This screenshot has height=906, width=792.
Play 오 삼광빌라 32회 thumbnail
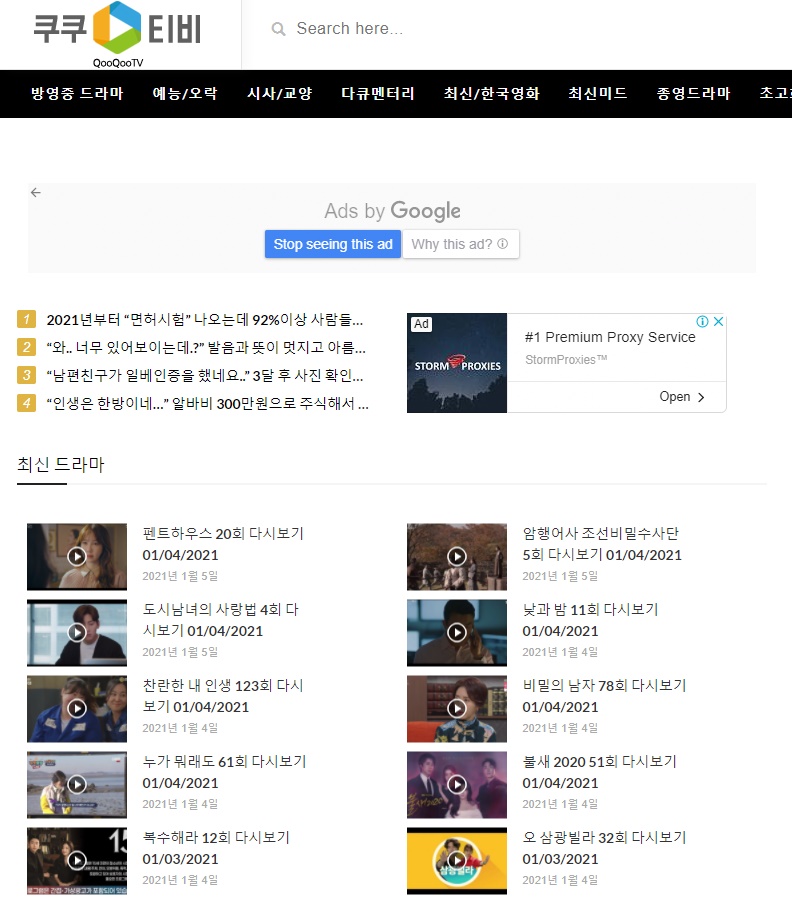[x=457, y=861]
